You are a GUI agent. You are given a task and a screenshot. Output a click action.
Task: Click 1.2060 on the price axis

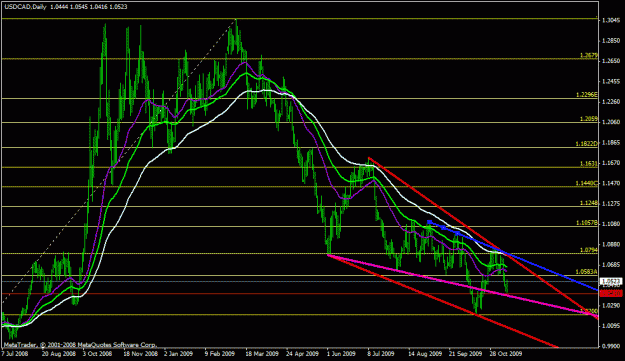click(x=611, y=122)
